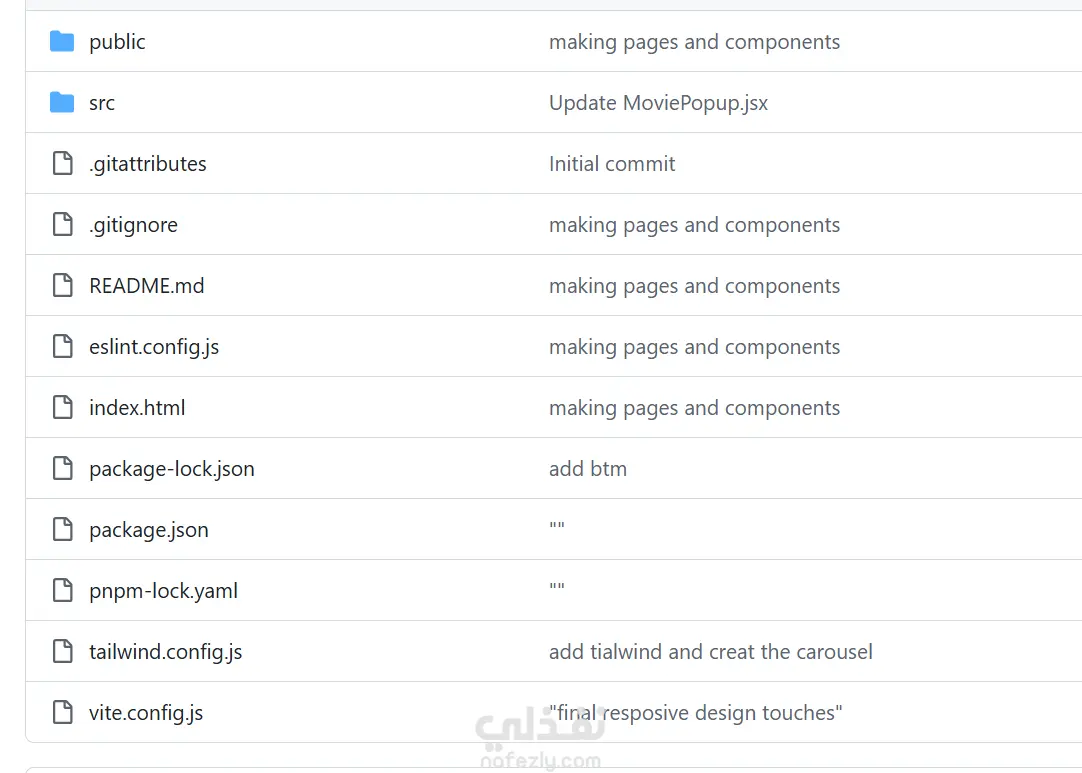
Task: Open the public folder
Action: point(117,42)
